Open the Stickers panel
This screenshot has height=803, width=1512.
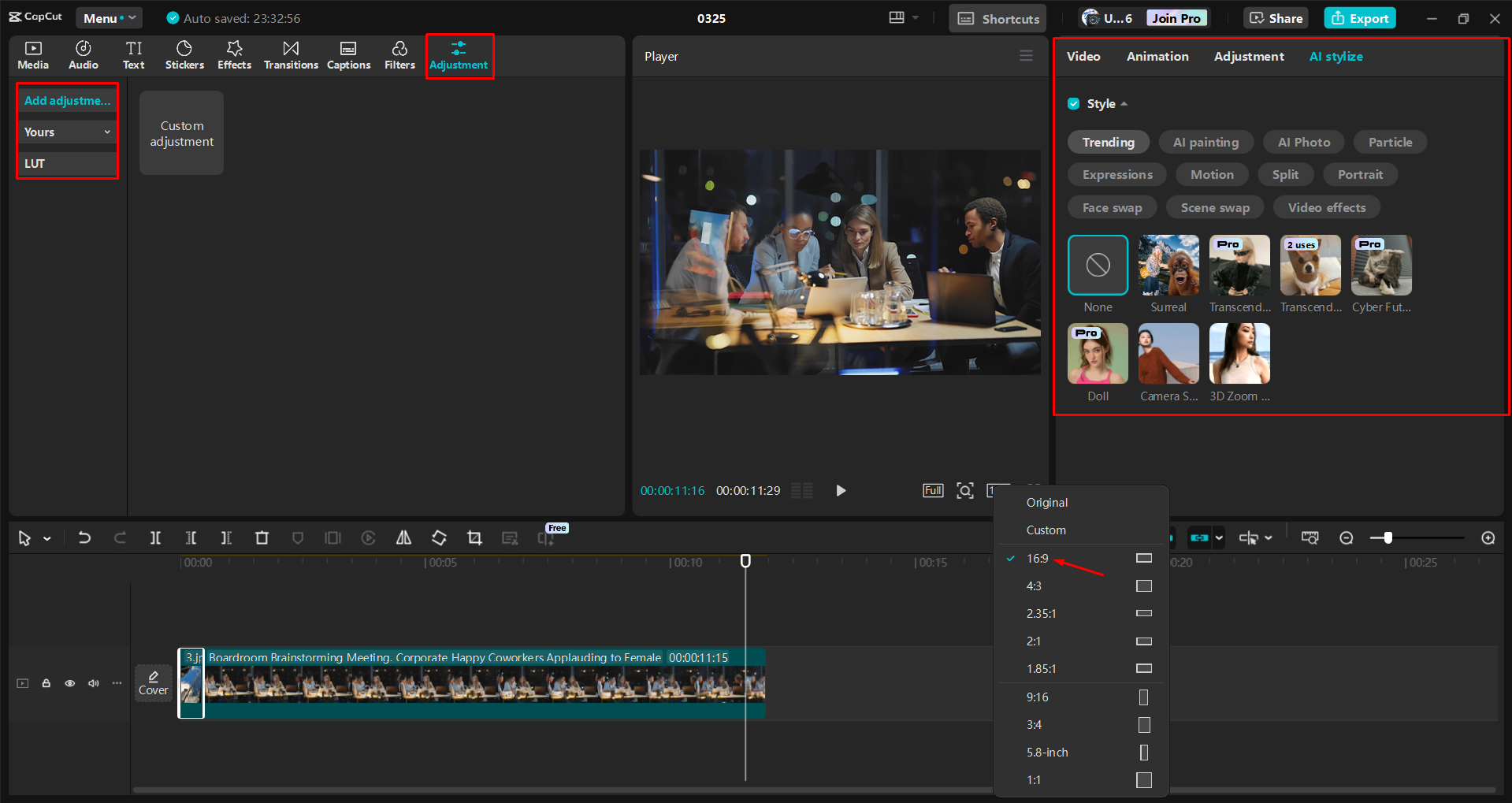point(184,54)
